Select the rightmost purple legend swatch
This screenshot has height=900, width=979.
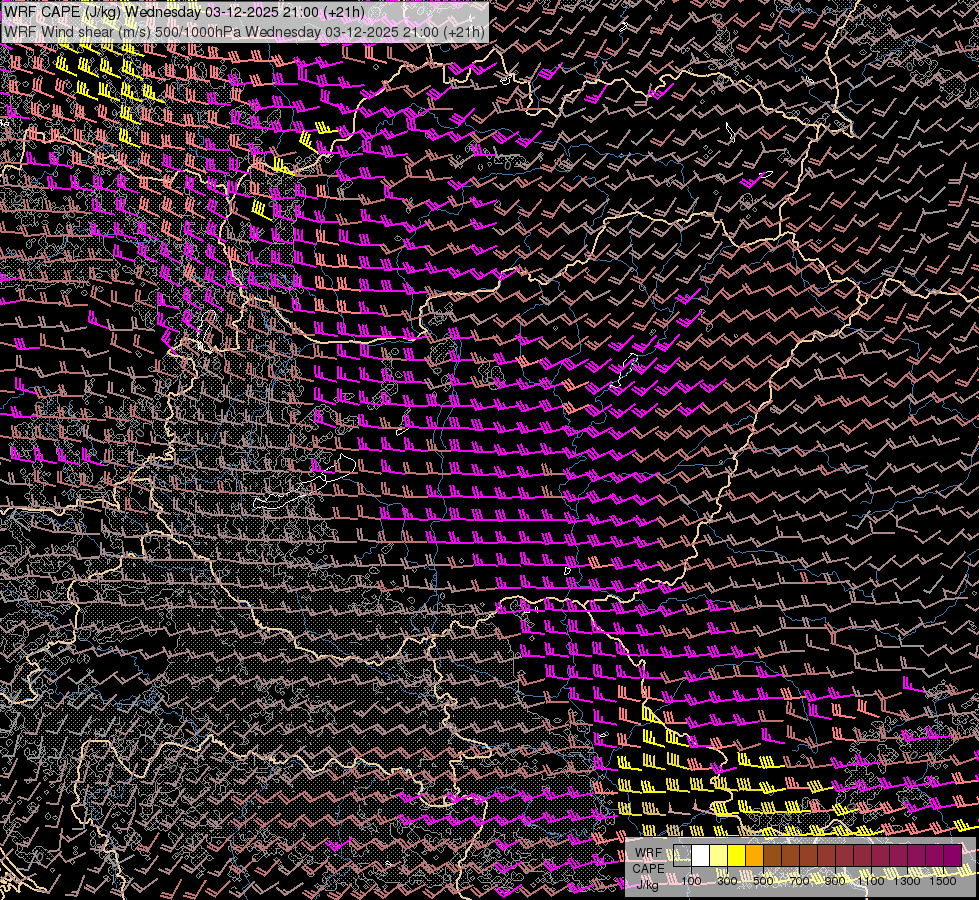click(x=952, y=856)
